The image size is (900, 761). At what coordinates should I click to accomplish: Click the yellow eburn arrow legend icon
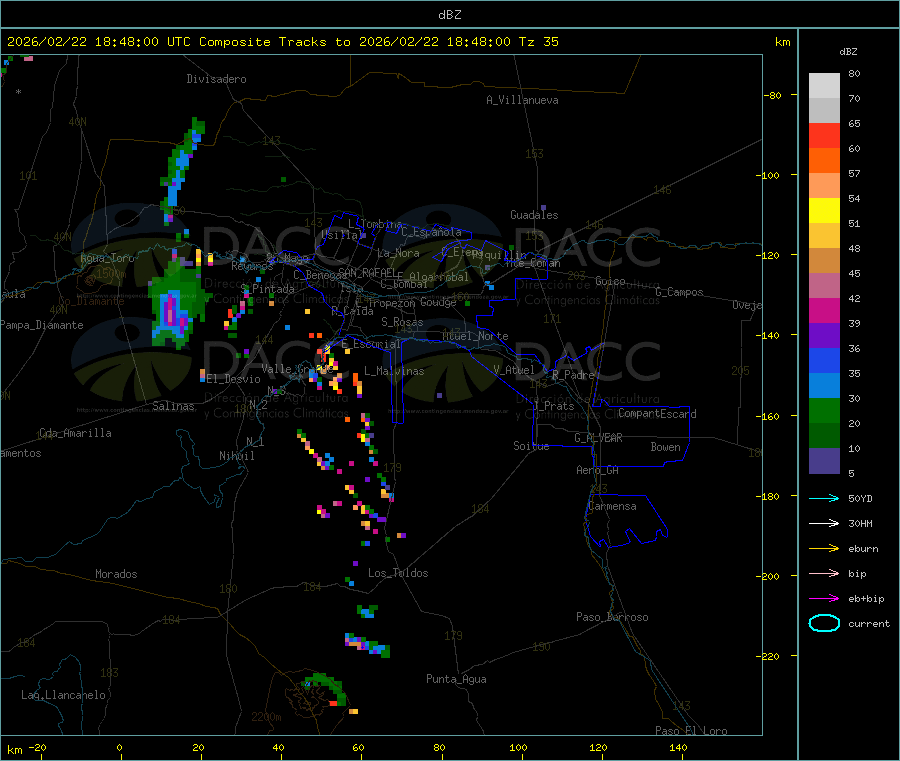coord(824,549)
